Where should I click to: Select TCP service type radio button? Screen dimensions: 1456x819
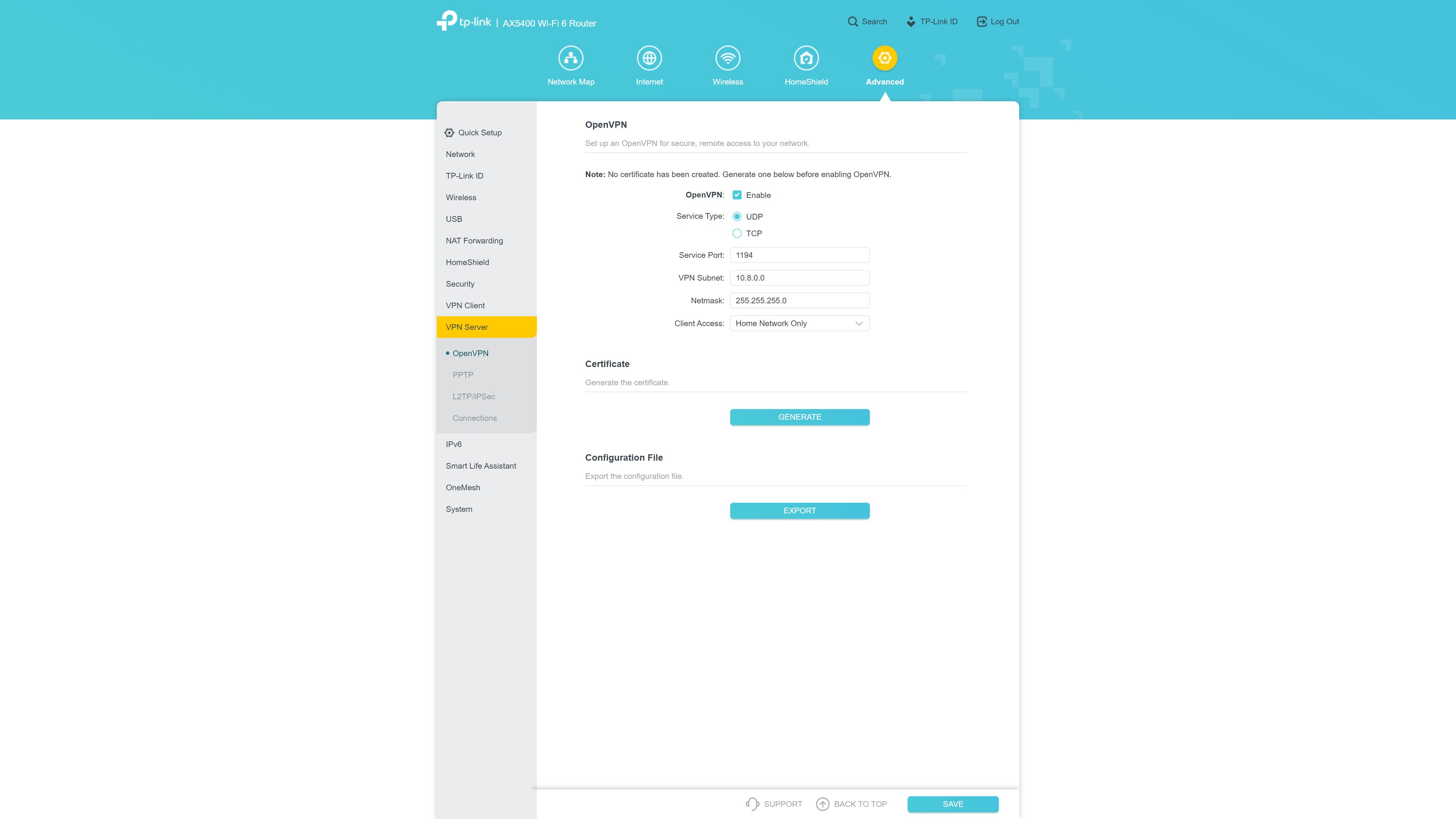tap(737, 233)
